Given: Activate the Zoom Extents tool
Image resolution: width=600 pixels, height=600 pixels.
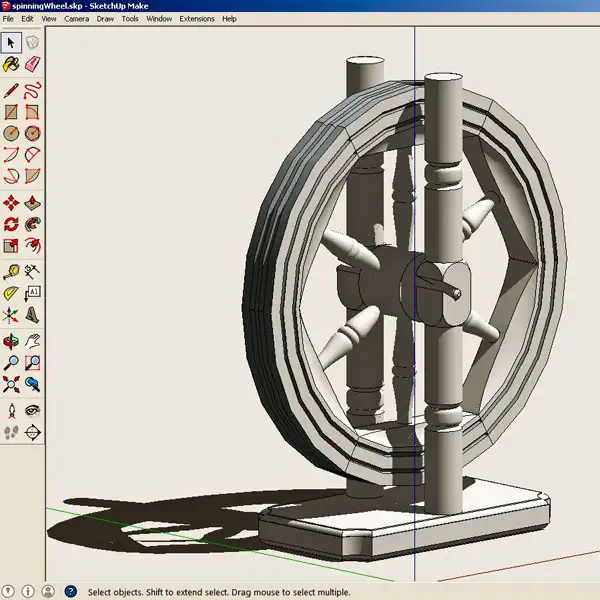Looking at the screenshot, I should [x=11, y=384].
